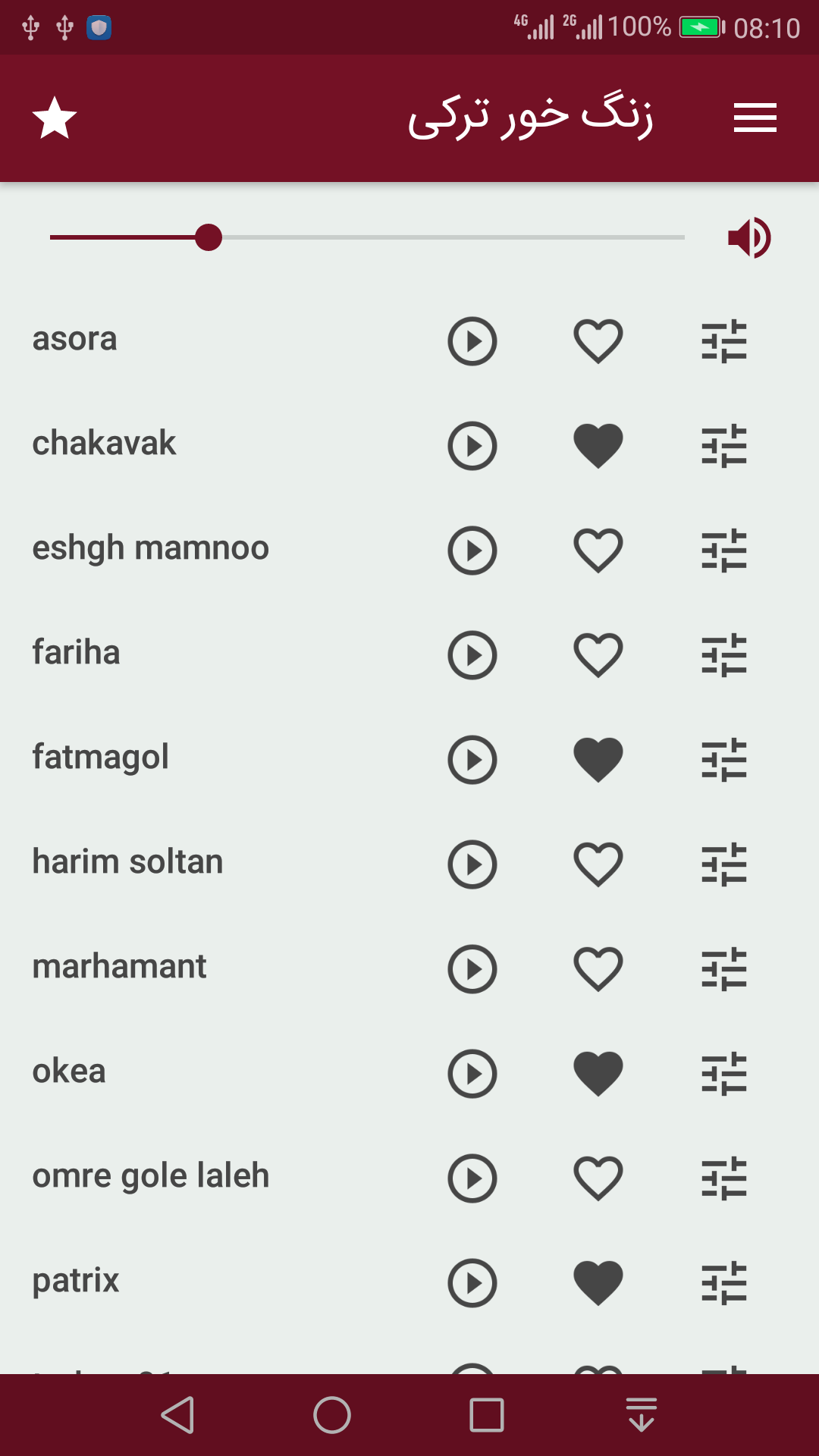Toggle favorite heart for harim soltan
This screenshot has width=819, height=1456.
[598, 864]
